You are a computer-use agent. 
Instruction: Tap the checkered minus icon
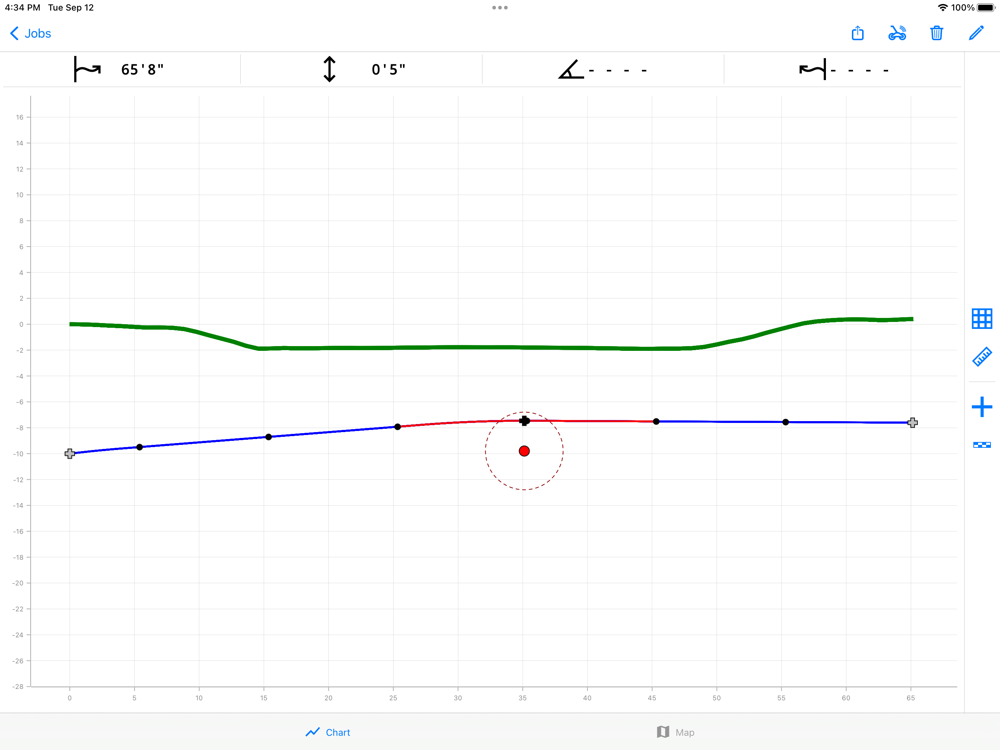pos(982,445)
